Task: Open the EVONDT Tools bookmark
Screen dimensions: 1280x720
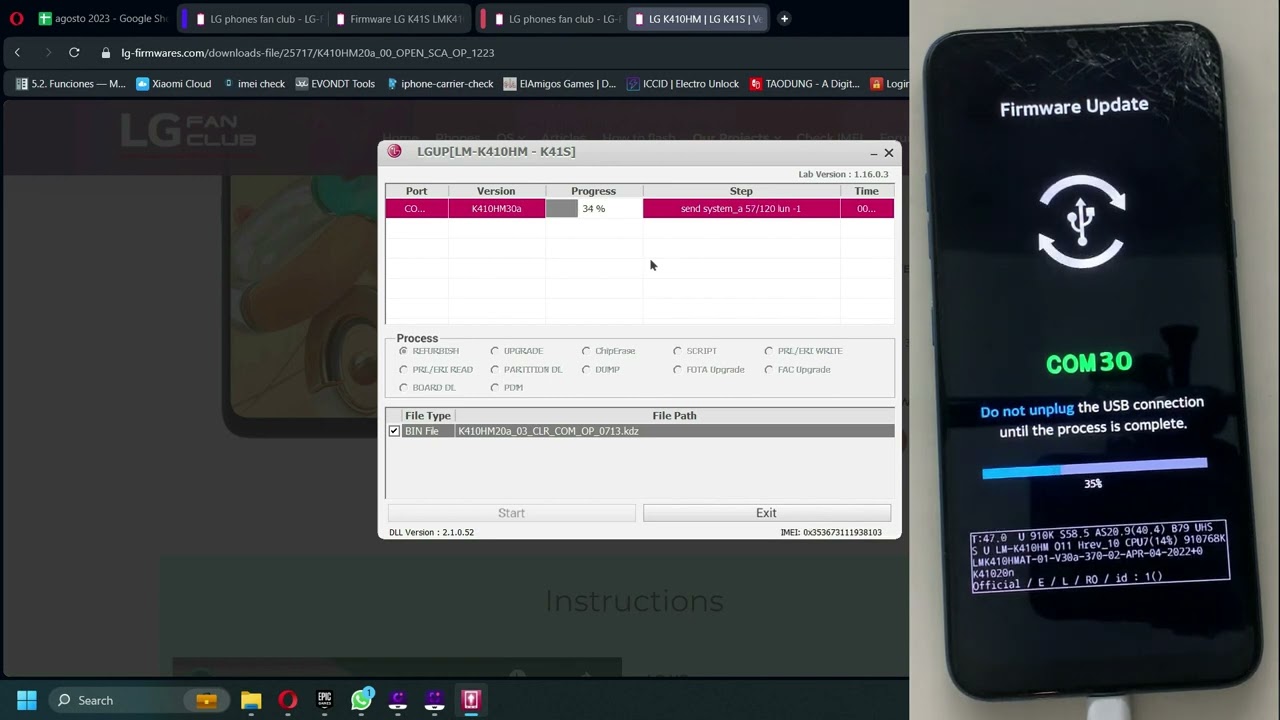Action: pyautogui.click(x=335, y=84)
